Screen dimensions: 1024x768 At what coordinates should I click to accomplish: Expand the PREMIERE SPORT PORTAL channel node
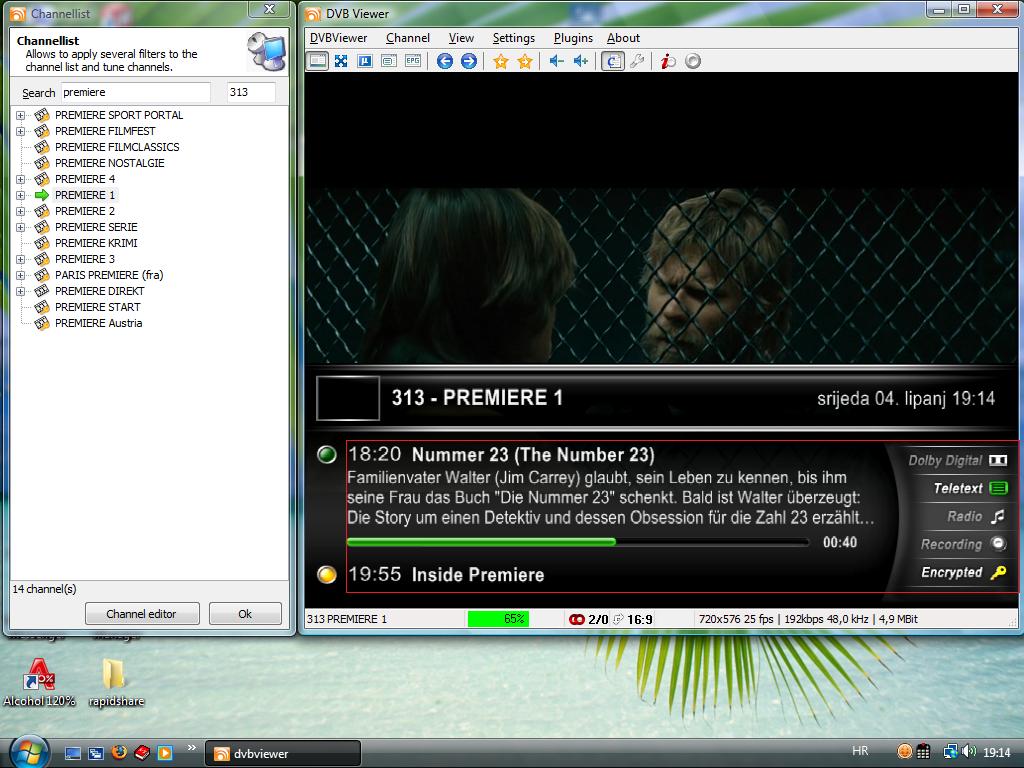click(x=21, y=115)
